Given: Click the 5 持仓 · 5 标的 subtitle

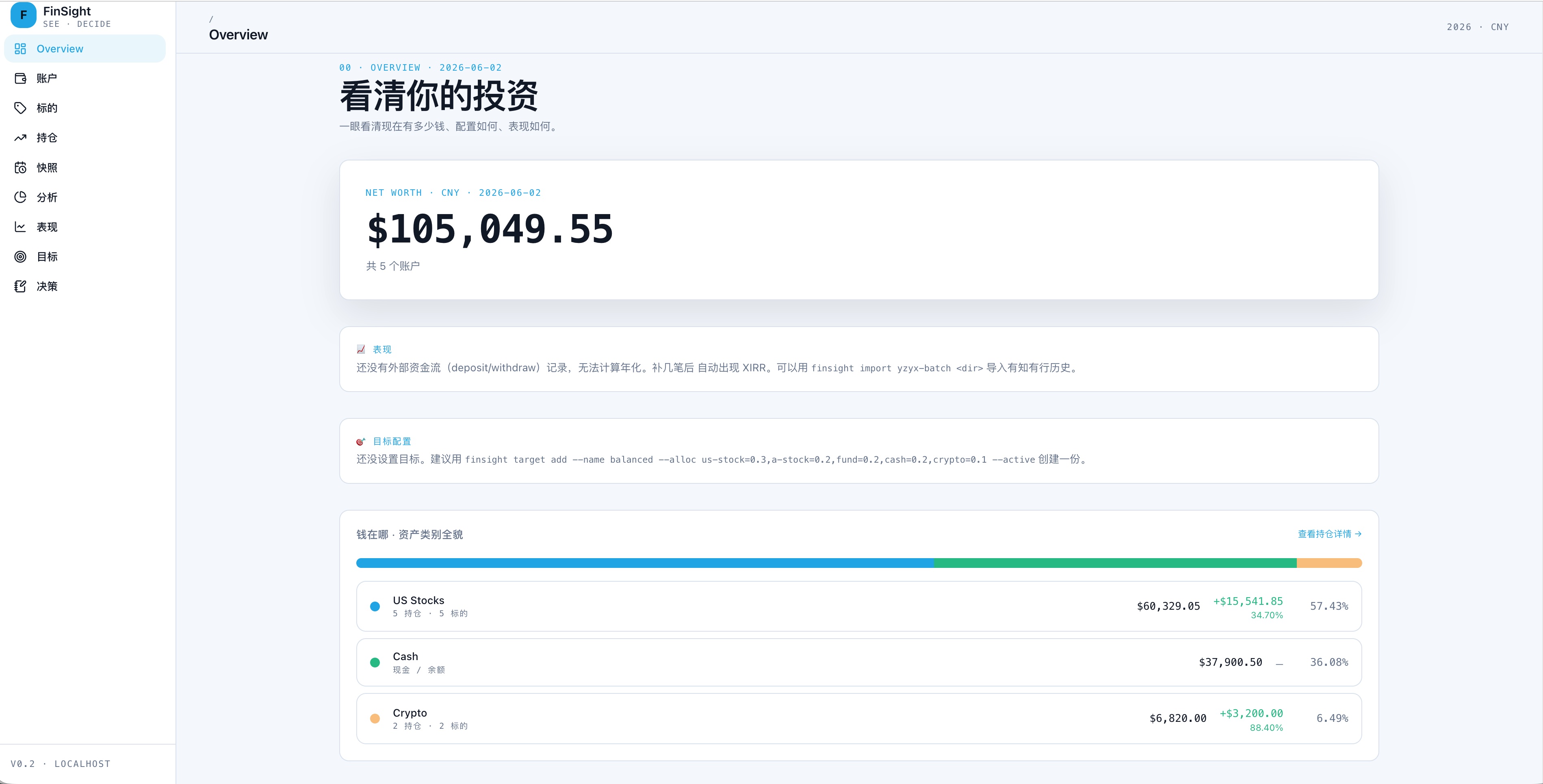Looking at the screenshot, I should (430, 614).
